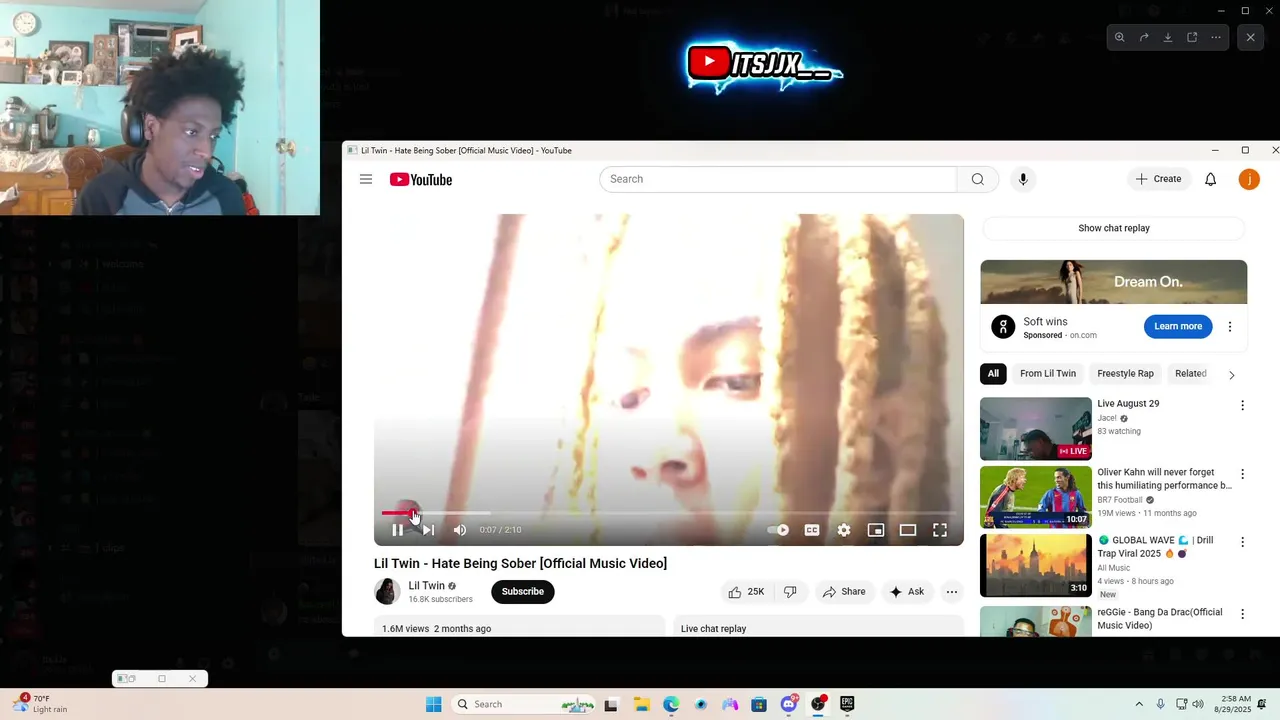The width and height of the screenshot is (1280, 720).
Task: Open Lil Twin channel avatar
Action: [387, 592]
